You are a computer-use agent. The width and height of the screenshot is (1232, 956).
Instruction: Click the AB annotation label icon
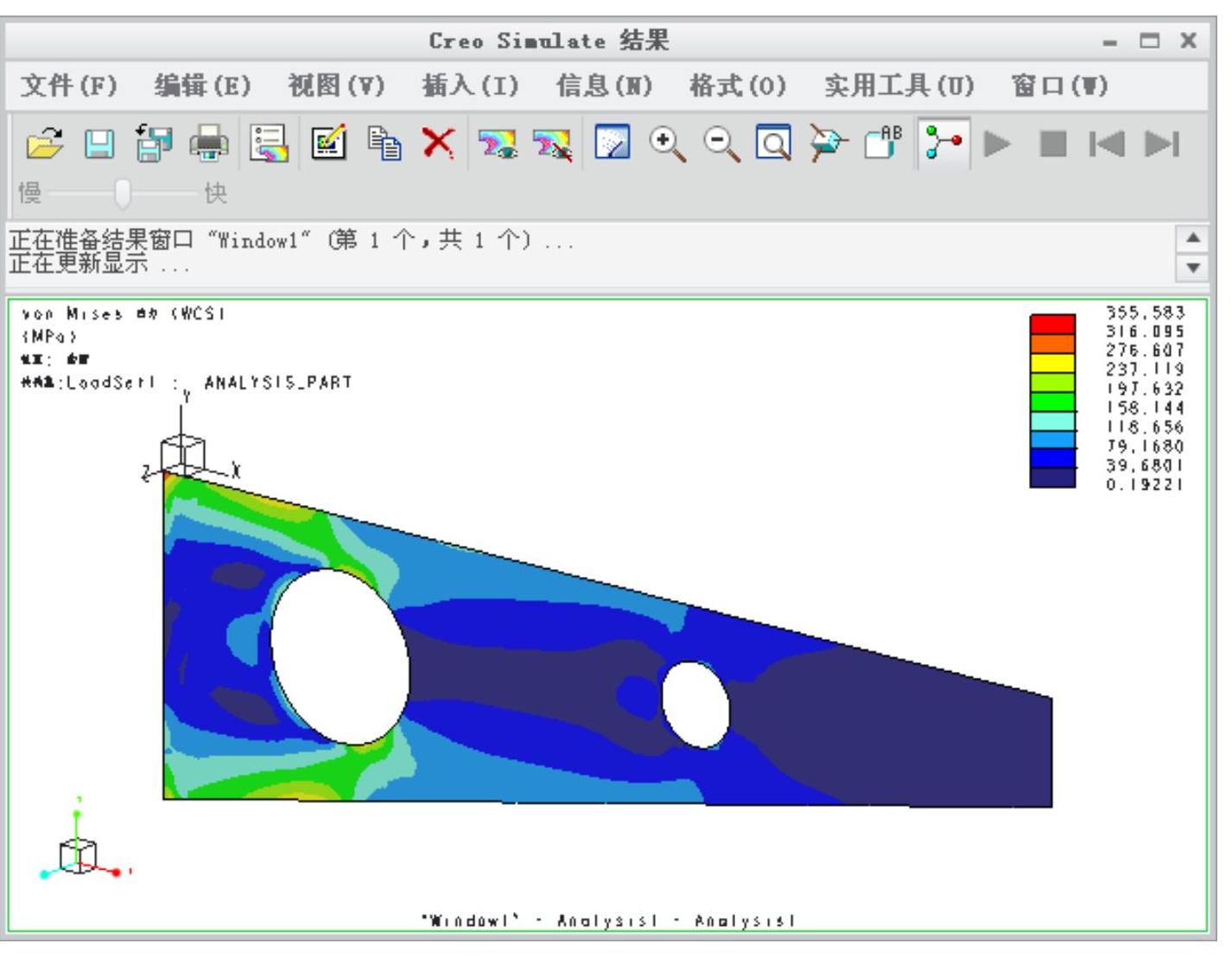pyautogui.click(x=883, y=143)
